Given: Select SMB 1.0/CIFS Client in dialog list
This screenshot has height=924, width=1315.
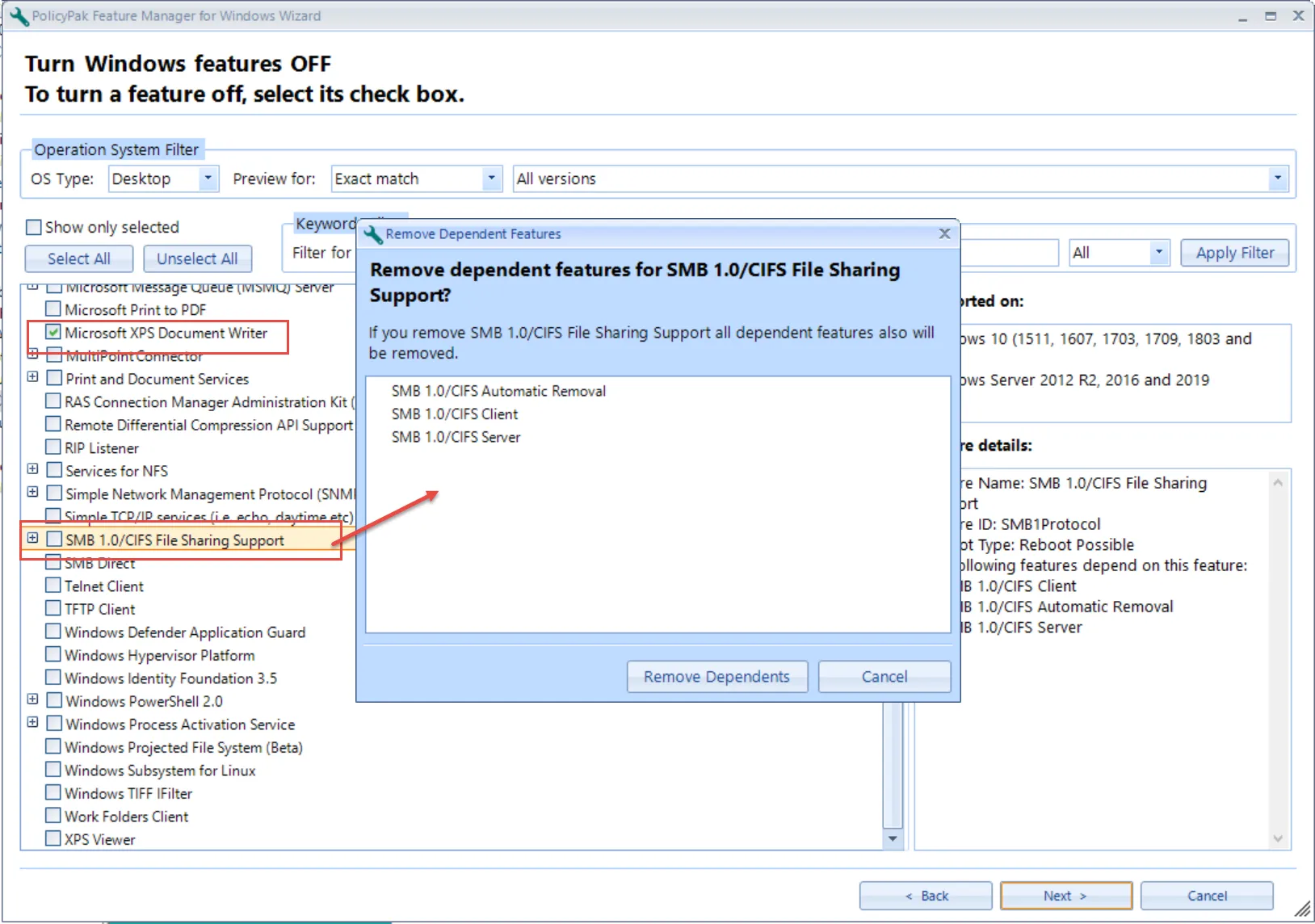Looking at the screenshot, I should click(x=455, y=414).
